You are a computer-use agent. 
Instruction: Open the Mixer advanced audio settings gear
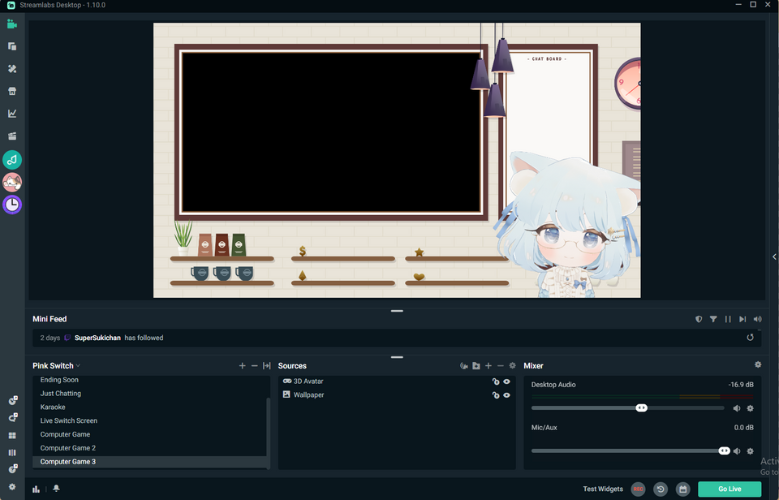(758, 365)
